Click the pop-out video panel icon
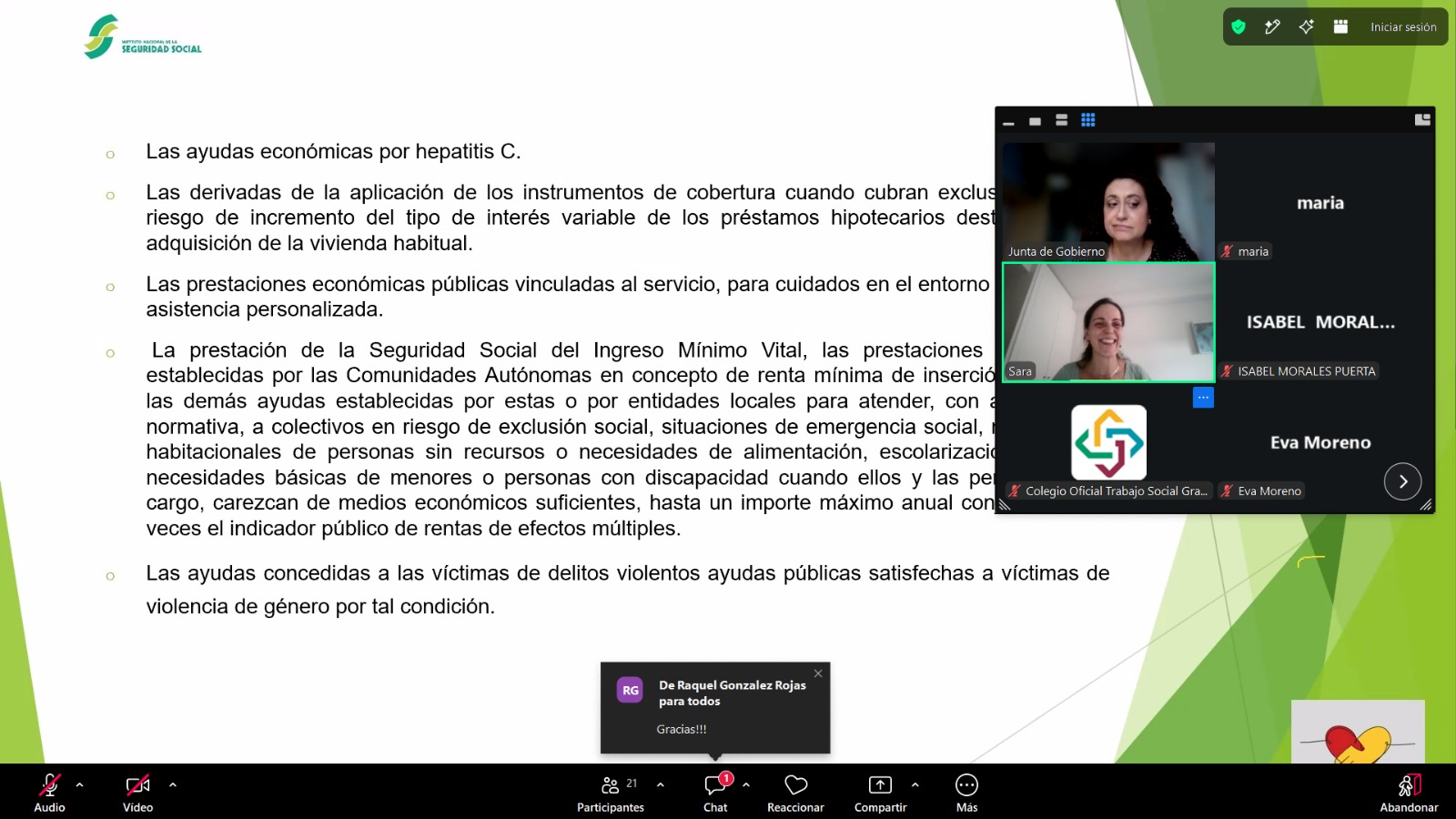 pos(1422,120)
